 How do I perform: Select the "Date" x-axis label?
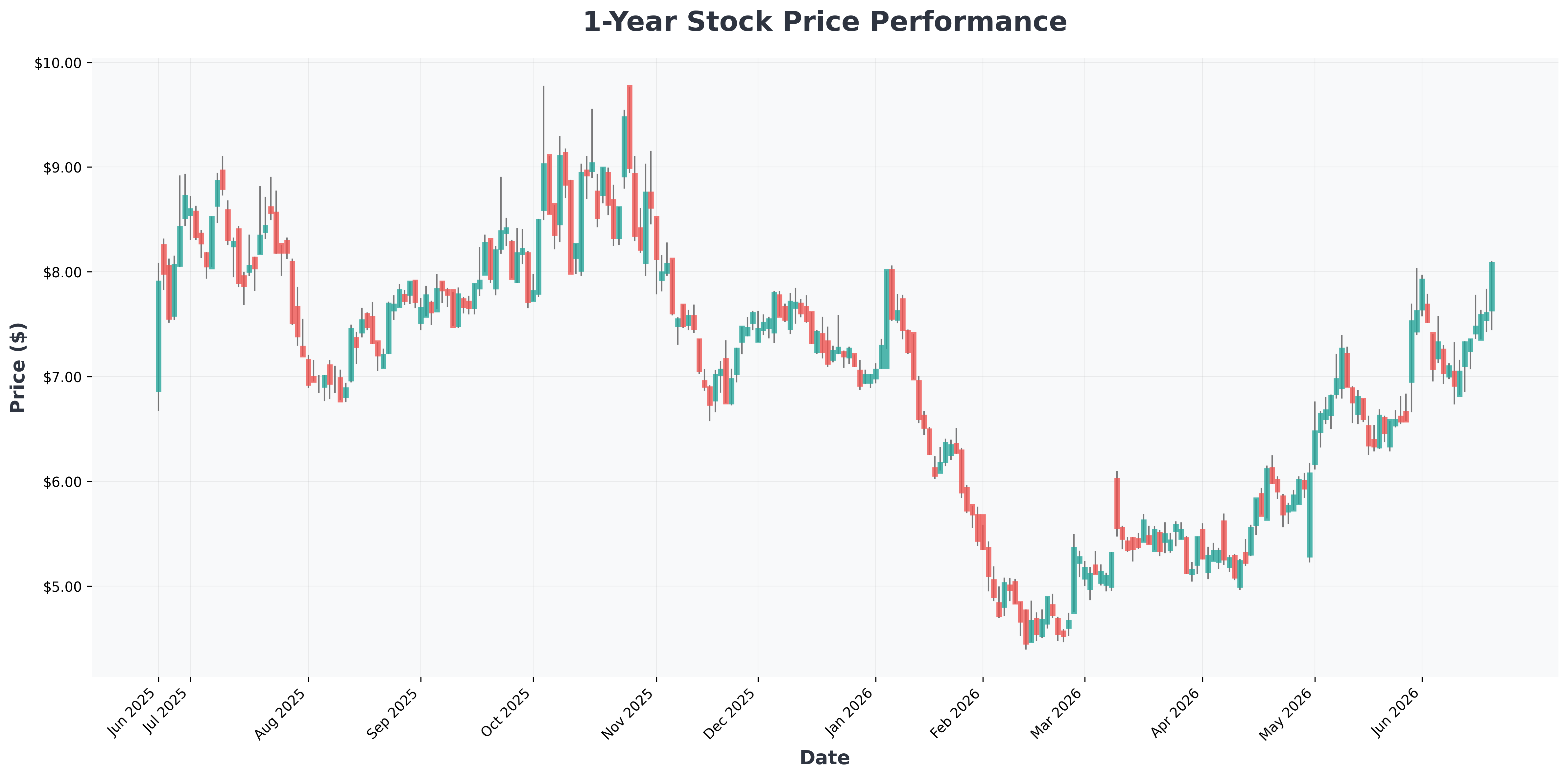click(x=825, y=757)
